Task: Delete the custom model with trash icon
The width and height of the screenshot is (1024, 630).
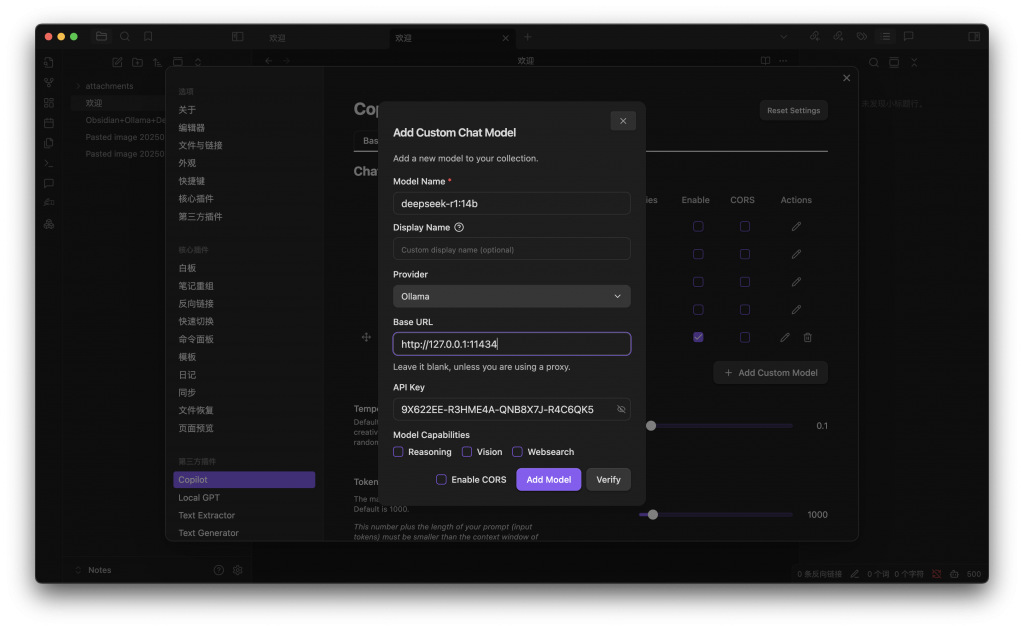Action: point(808,338)
